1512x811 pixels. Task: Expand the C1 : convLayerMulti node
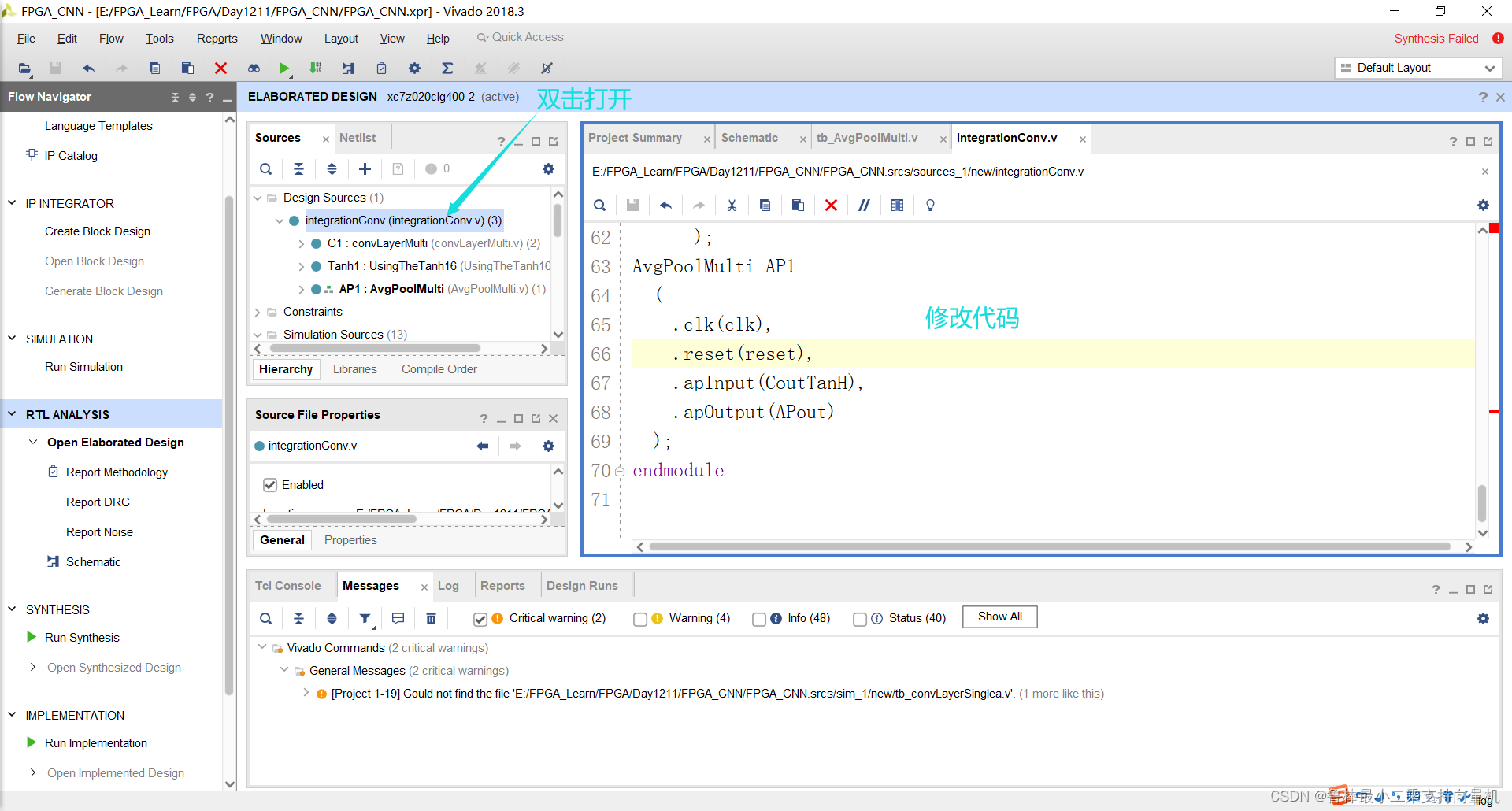click(302, 243)
